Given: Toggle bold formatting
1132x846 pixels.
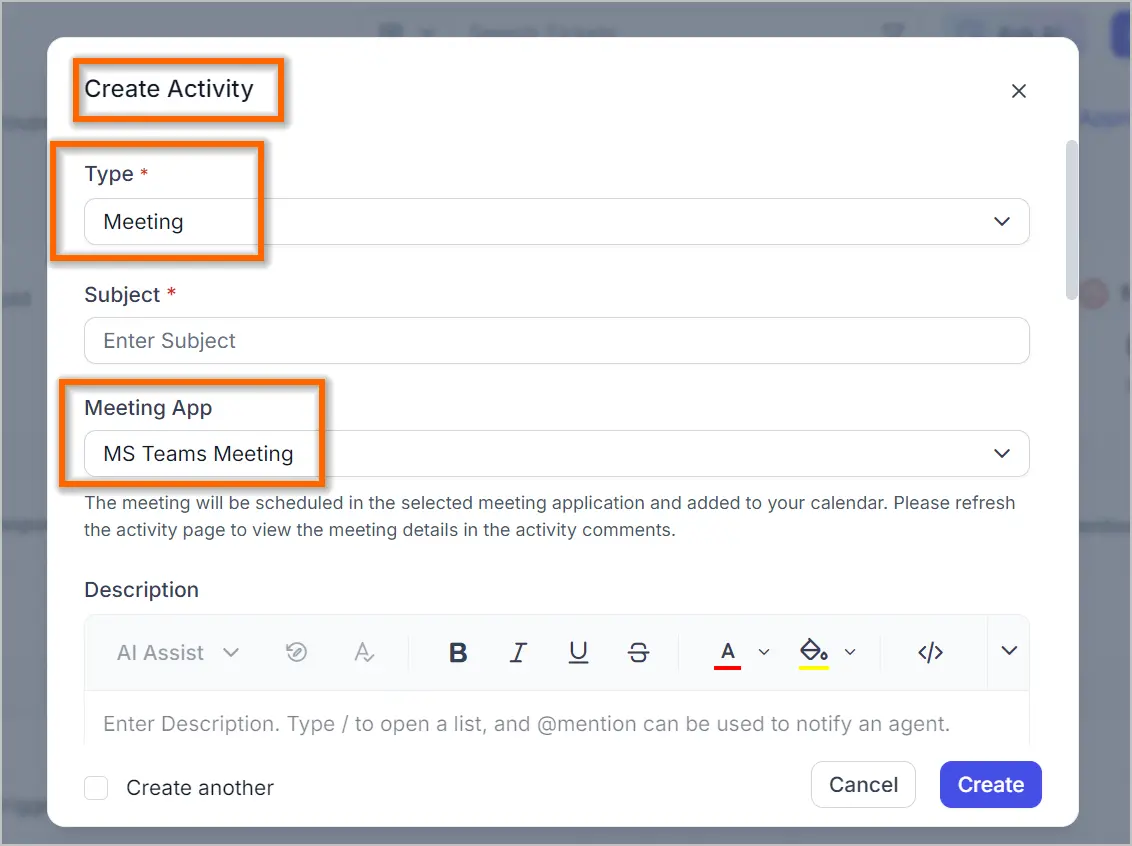Looking at the screenshot, I should pos(458,653).
